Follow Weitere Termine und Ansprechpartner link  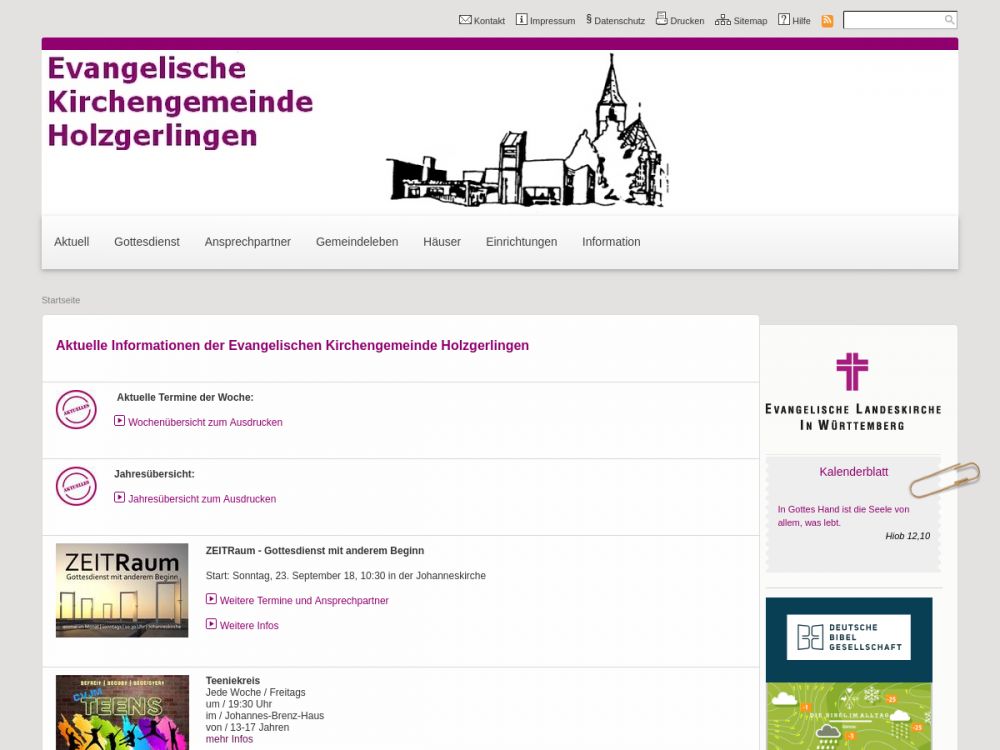point(304,601)
